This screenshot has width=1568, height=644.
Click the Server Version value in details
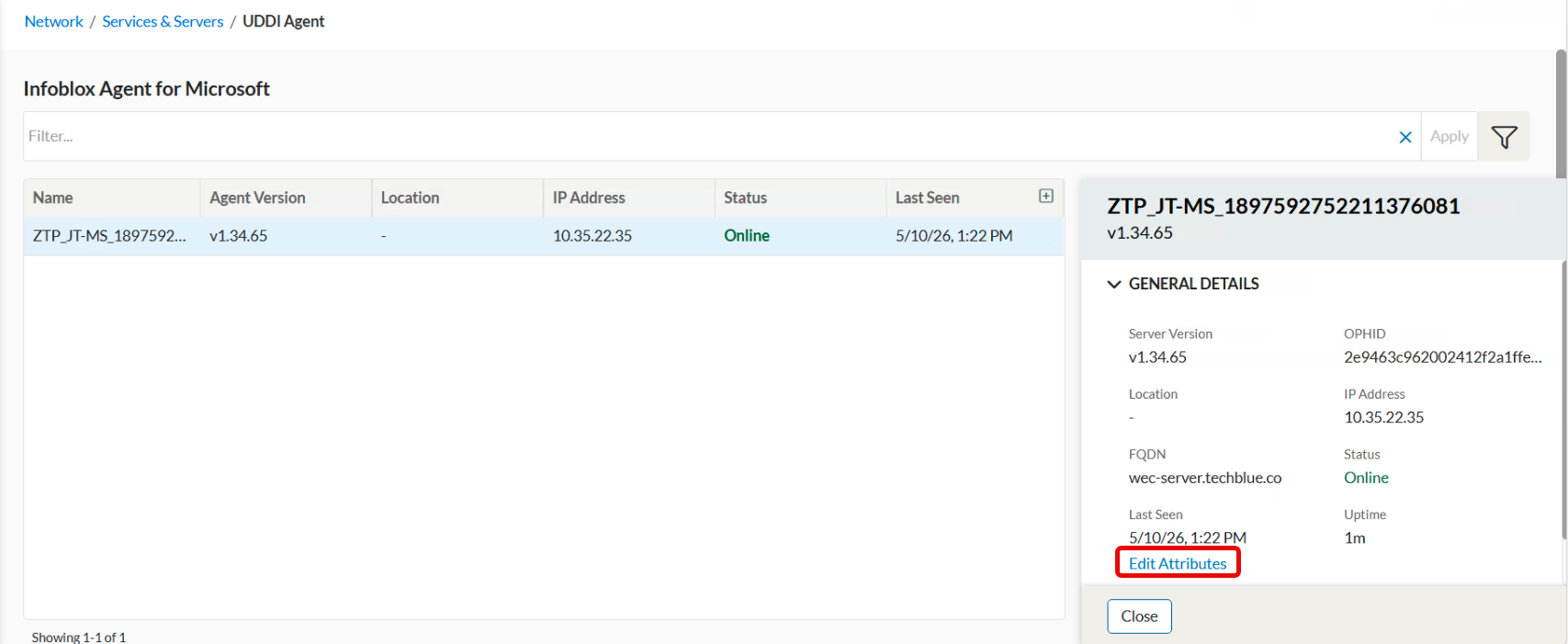click(1157, 357)
